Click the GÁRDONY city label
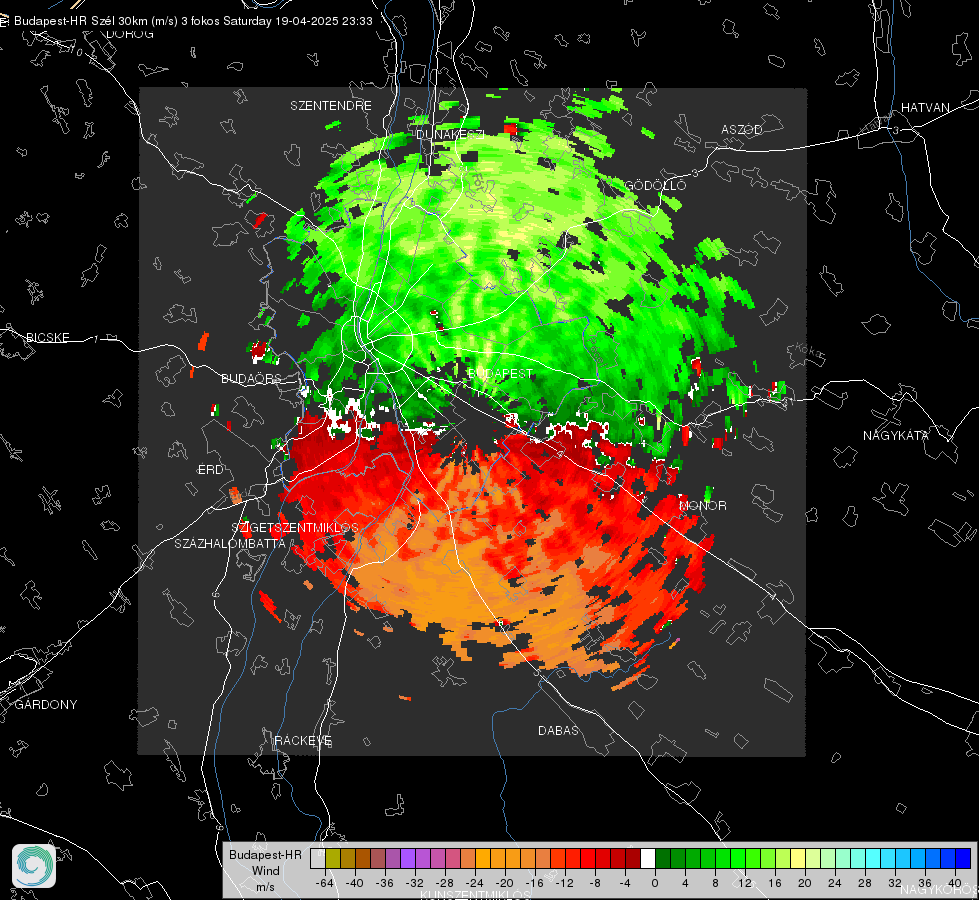Image resolution: width=979 pixels, height=900 pixels. tap(46, 705)
